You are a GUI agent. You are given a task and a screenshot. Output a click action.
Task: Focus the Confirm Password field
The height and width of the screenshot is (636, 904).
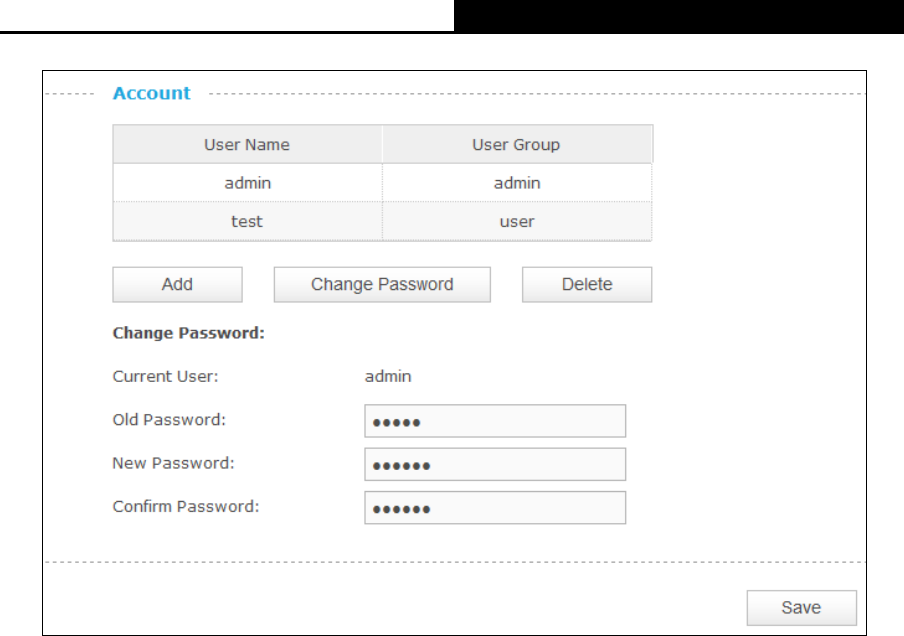(495, 507)
